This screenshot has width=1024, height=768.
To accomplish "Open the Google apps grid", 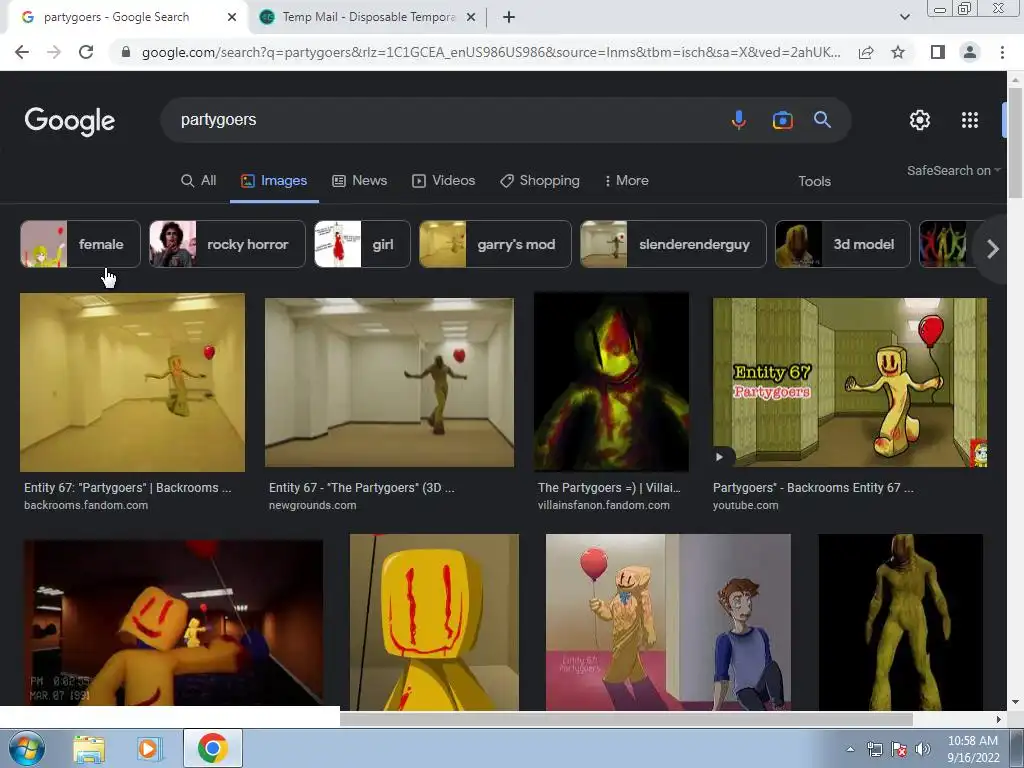I will [x=970, y=120].
